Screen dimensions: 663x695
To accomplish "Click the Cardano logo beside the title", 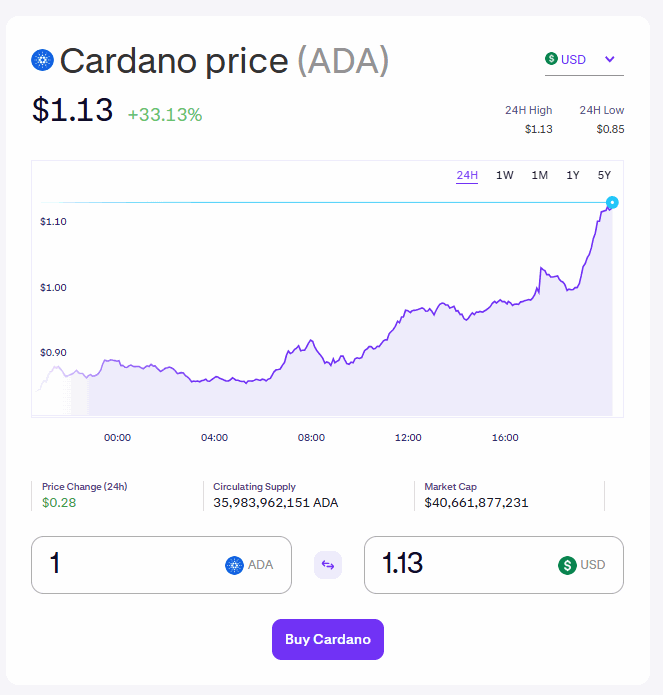I will tap(41, 60).
